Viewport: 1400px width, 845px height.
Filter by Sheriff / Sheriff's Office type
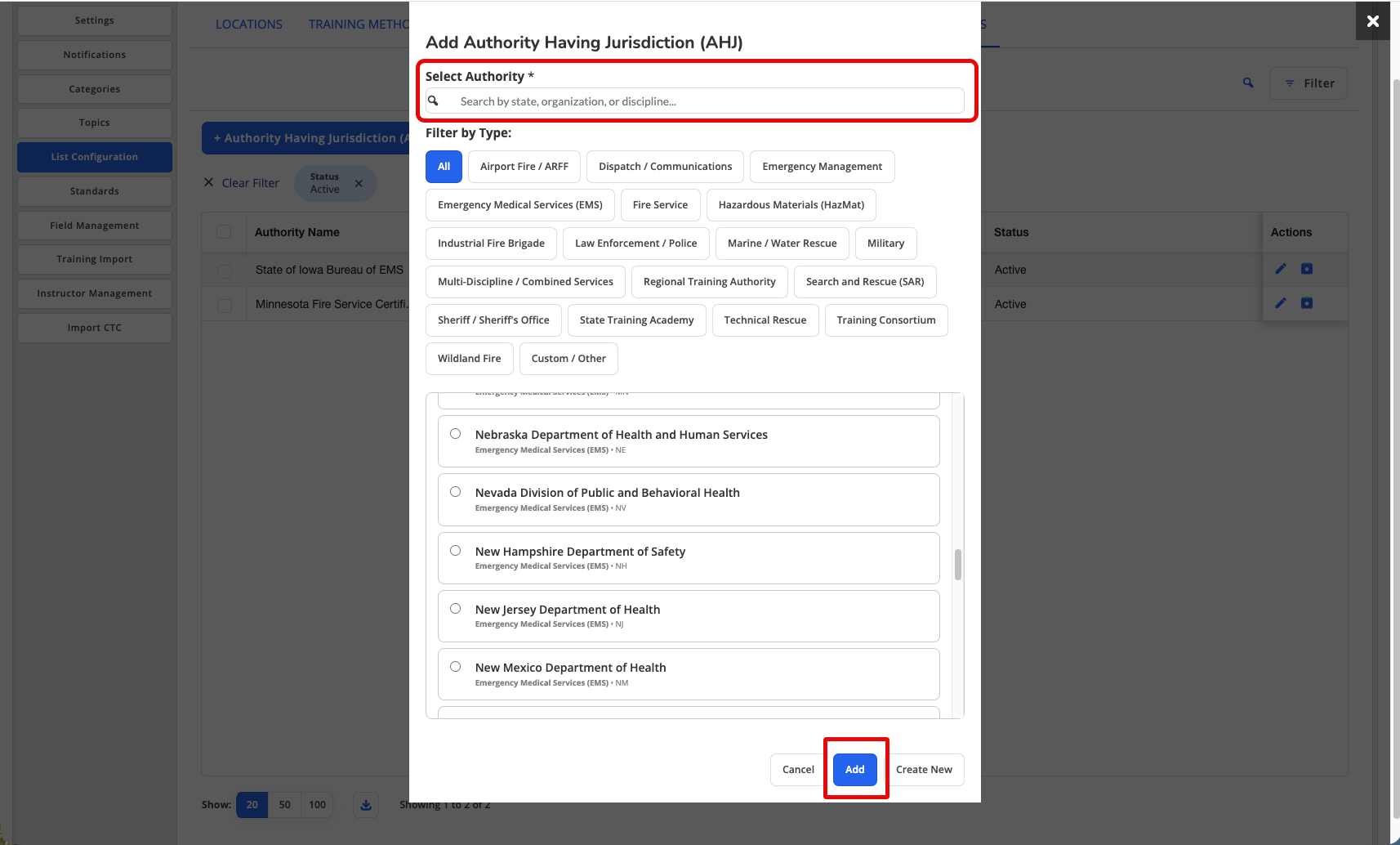click(x=493, y=320)
